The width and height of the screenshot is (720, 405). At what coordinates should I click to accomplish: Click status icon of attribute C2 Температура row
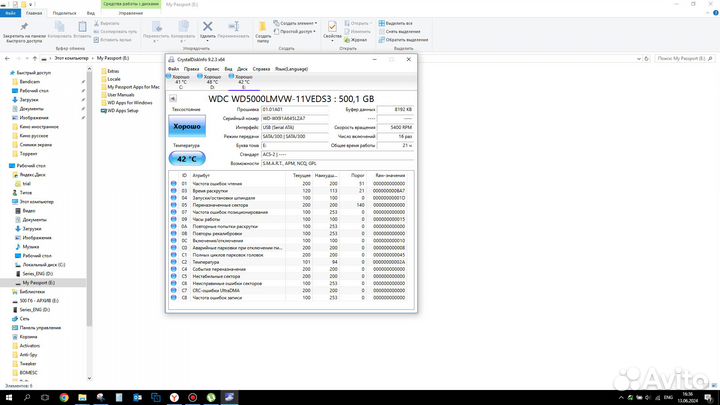(174, 262)
